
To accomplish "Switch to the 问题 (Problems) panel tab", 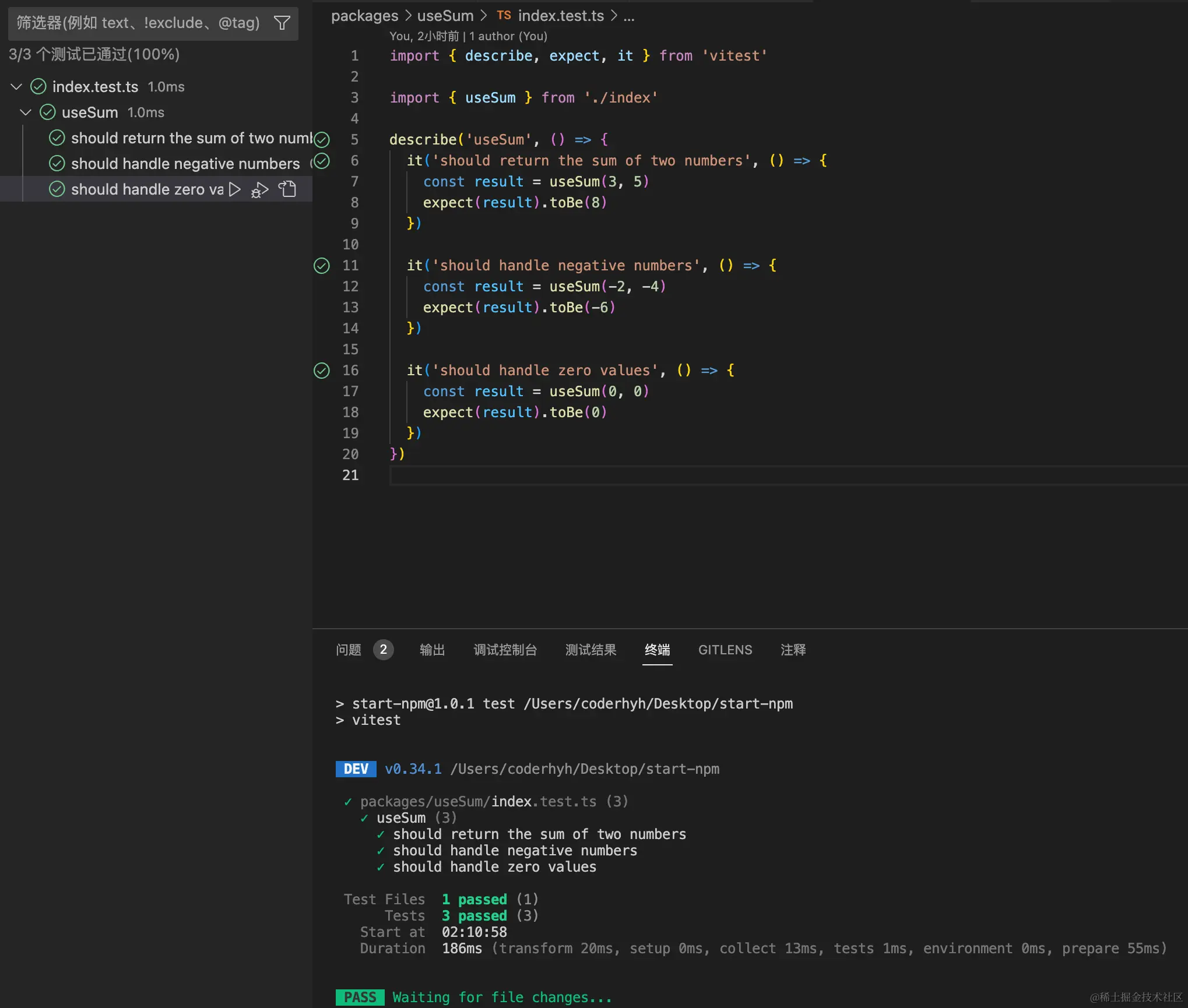I will pos(349,650).
